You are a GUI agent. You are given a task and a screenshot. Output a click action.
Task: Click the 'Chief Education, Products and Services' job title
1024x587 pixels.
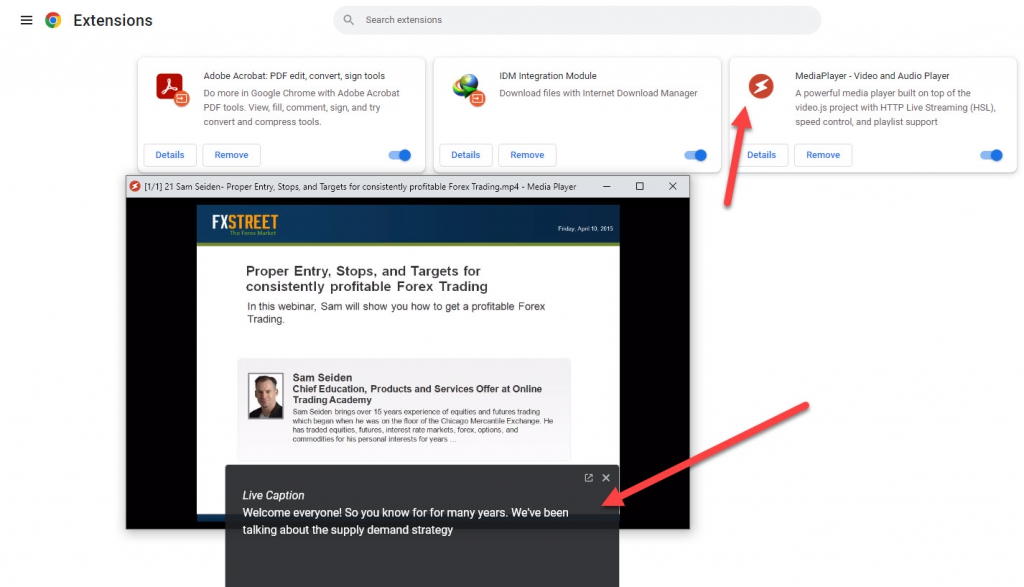click(x=417, y=394)
